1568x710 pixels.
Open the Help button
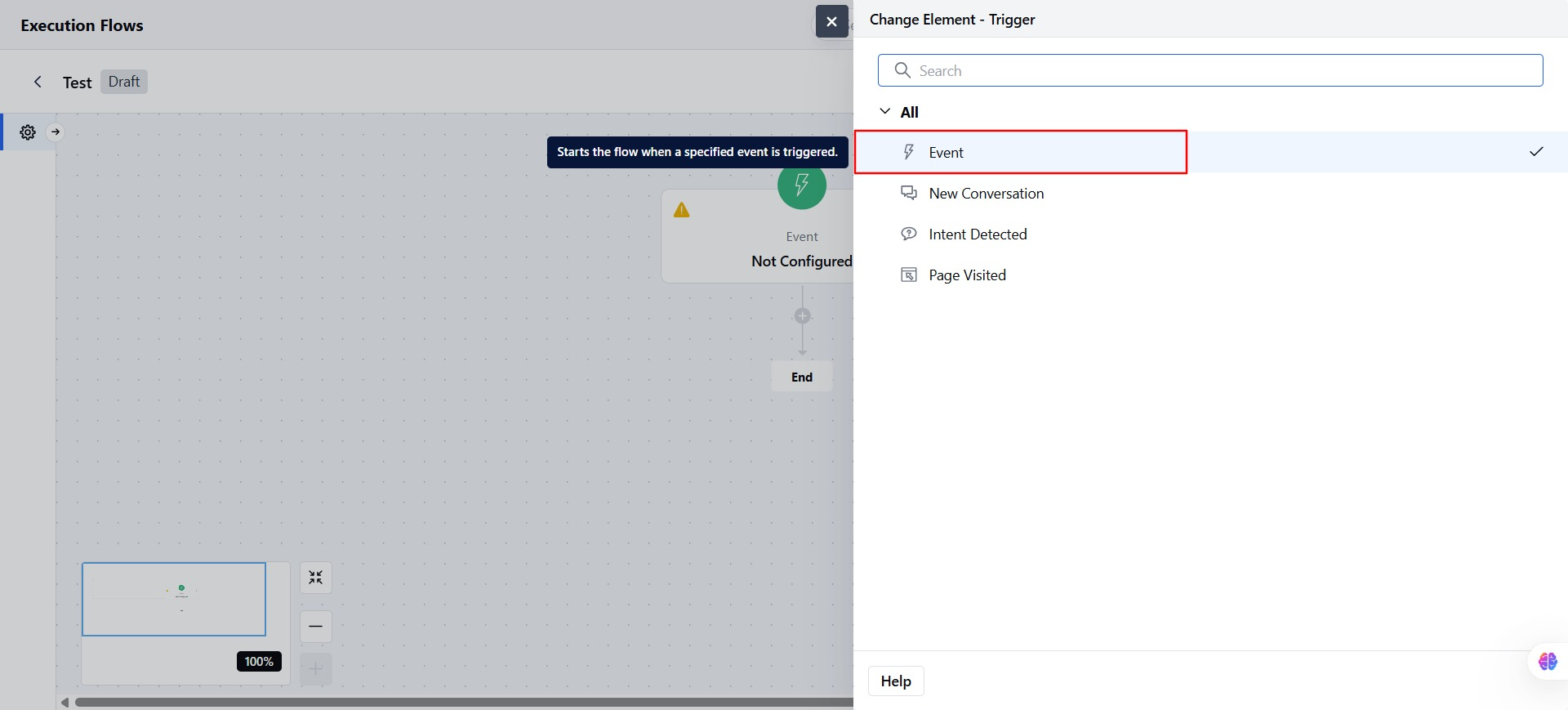click(896, 681)
